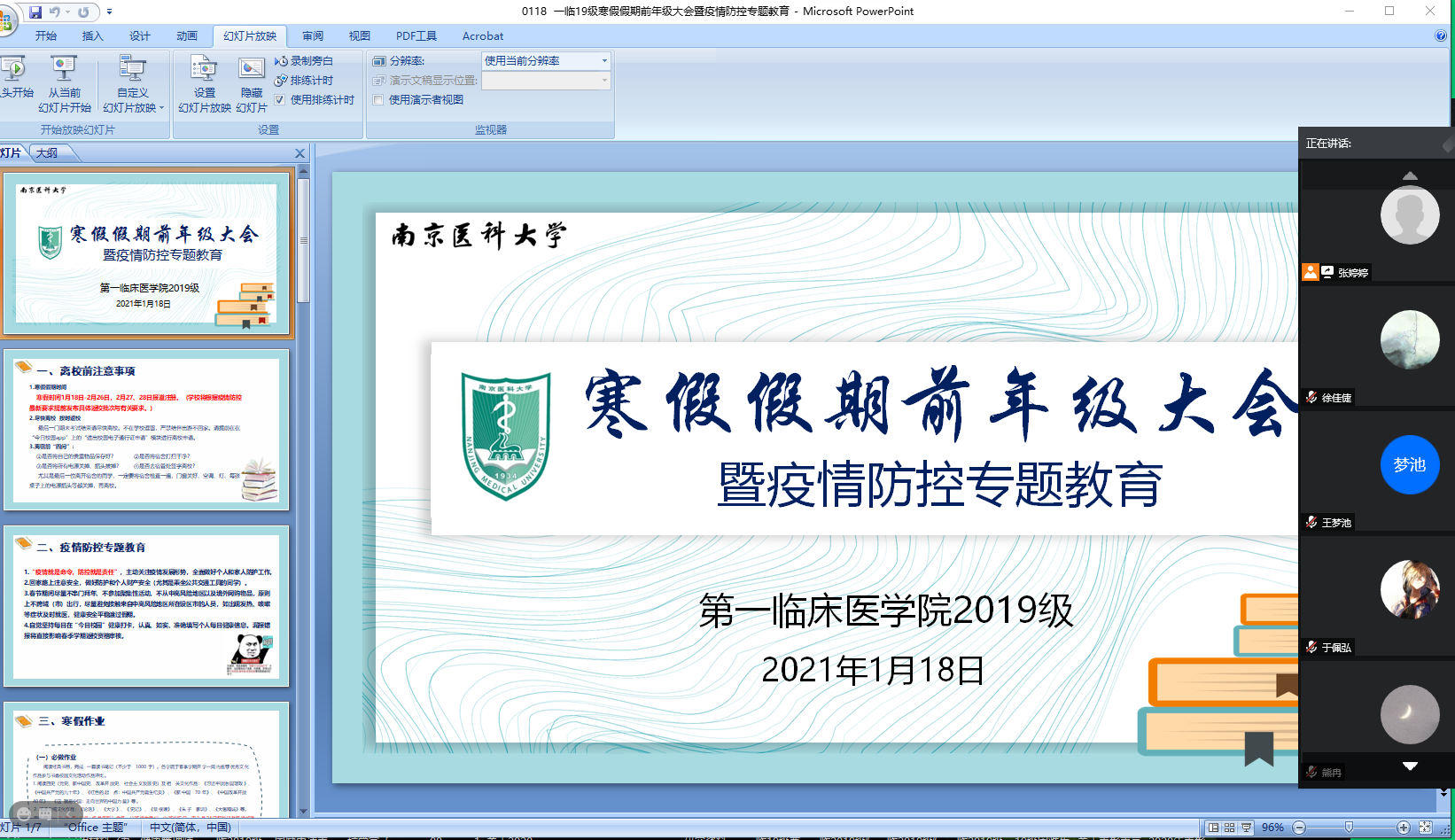
Task: Switch to slide sorter view in status bar
Action: click(x=1229, y=828)
